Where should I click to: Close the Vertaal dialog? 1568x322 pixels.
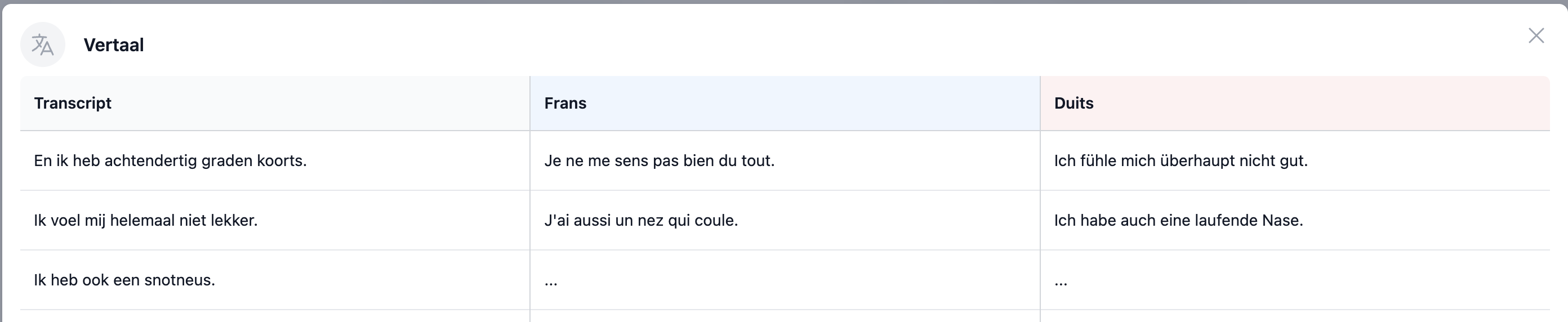click(1536, 36)
